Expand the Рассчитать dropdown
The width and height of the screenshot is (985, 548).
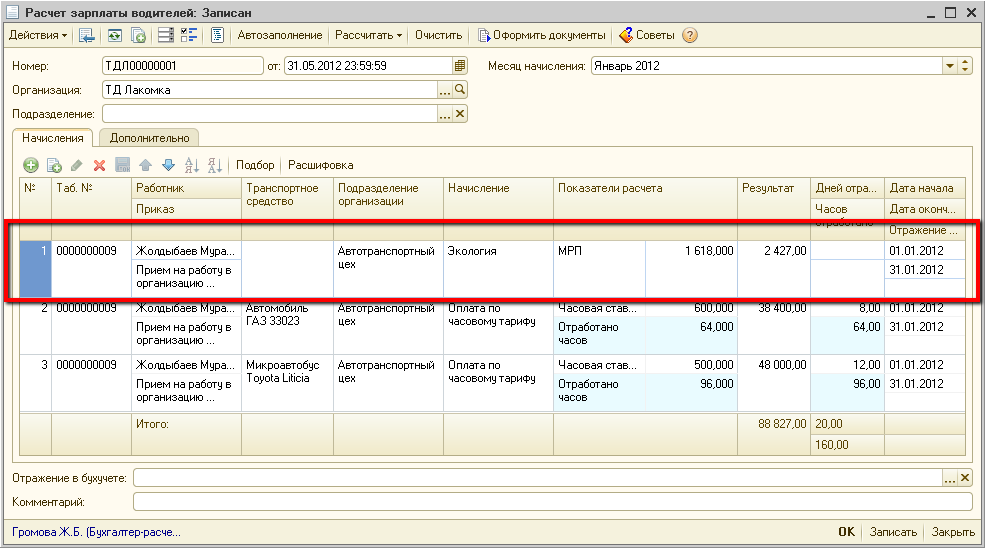point(369,35)
